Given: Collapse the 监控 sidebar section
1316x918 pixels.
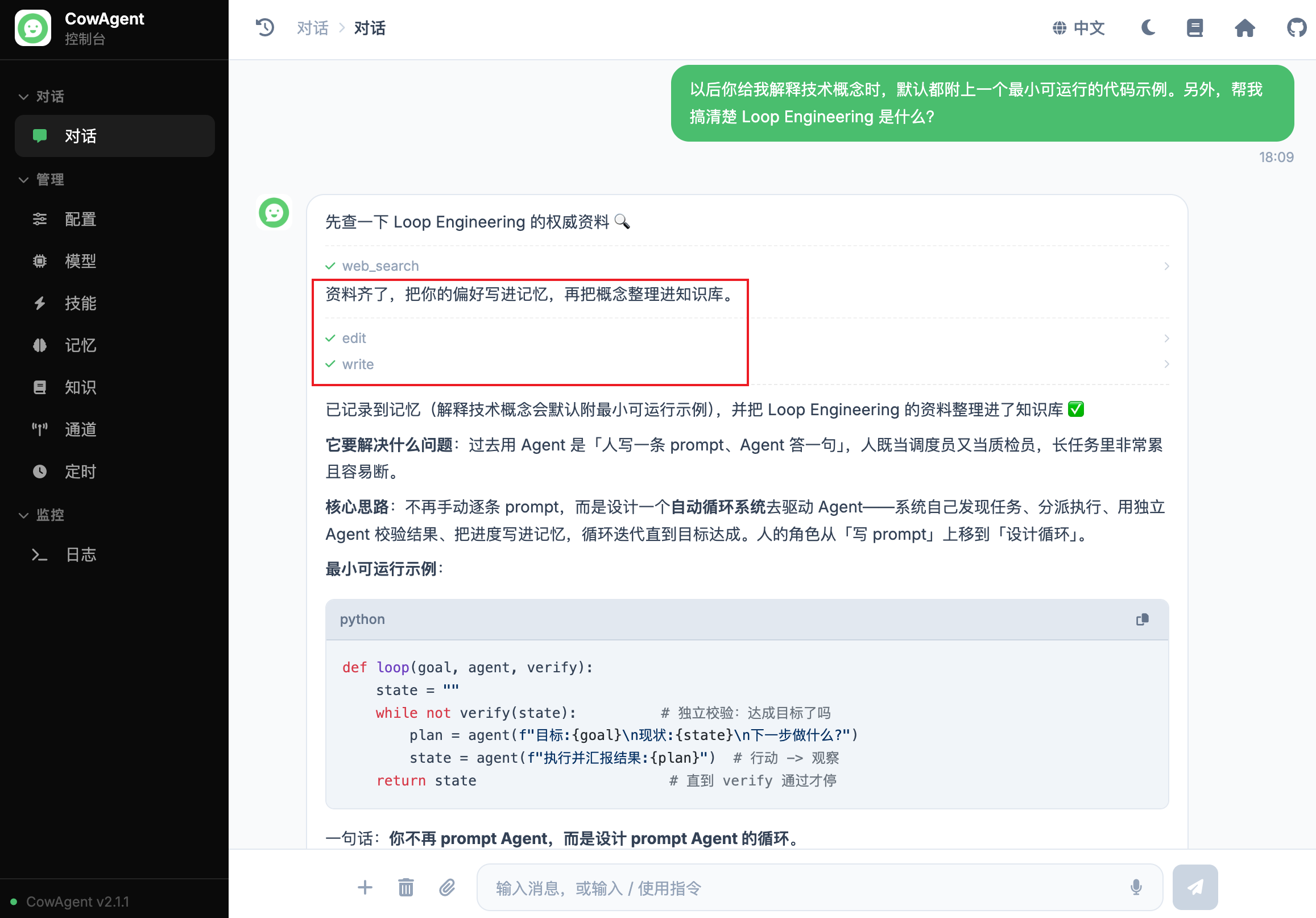Looking at the screenshot, I should (42, 515).
